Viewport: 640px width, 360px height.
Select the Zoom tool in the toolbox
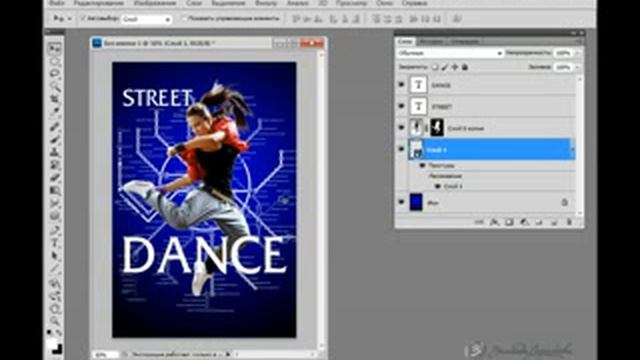coord(54,321)
